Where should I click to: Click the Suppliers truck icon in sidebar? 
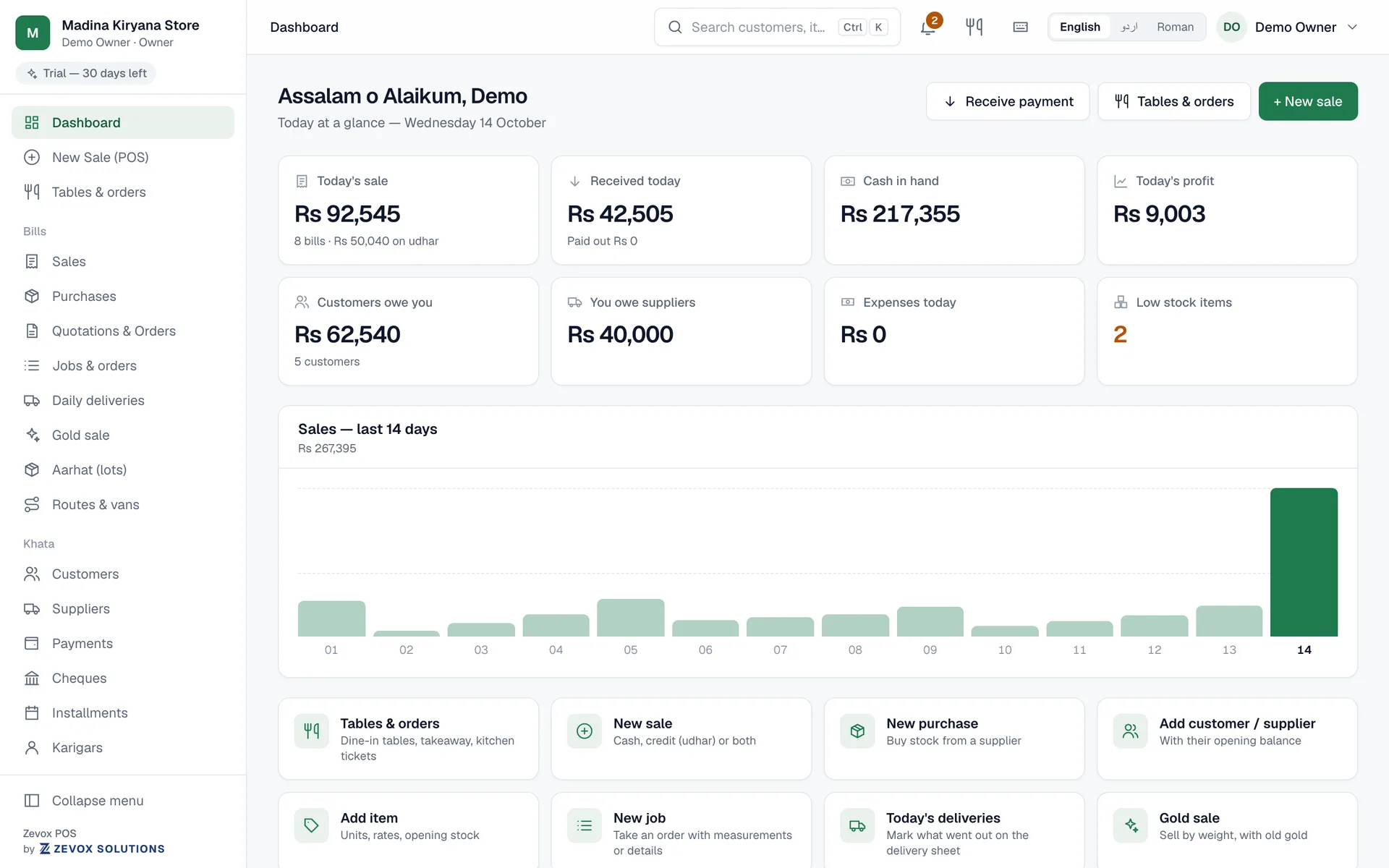pos(32,608)
